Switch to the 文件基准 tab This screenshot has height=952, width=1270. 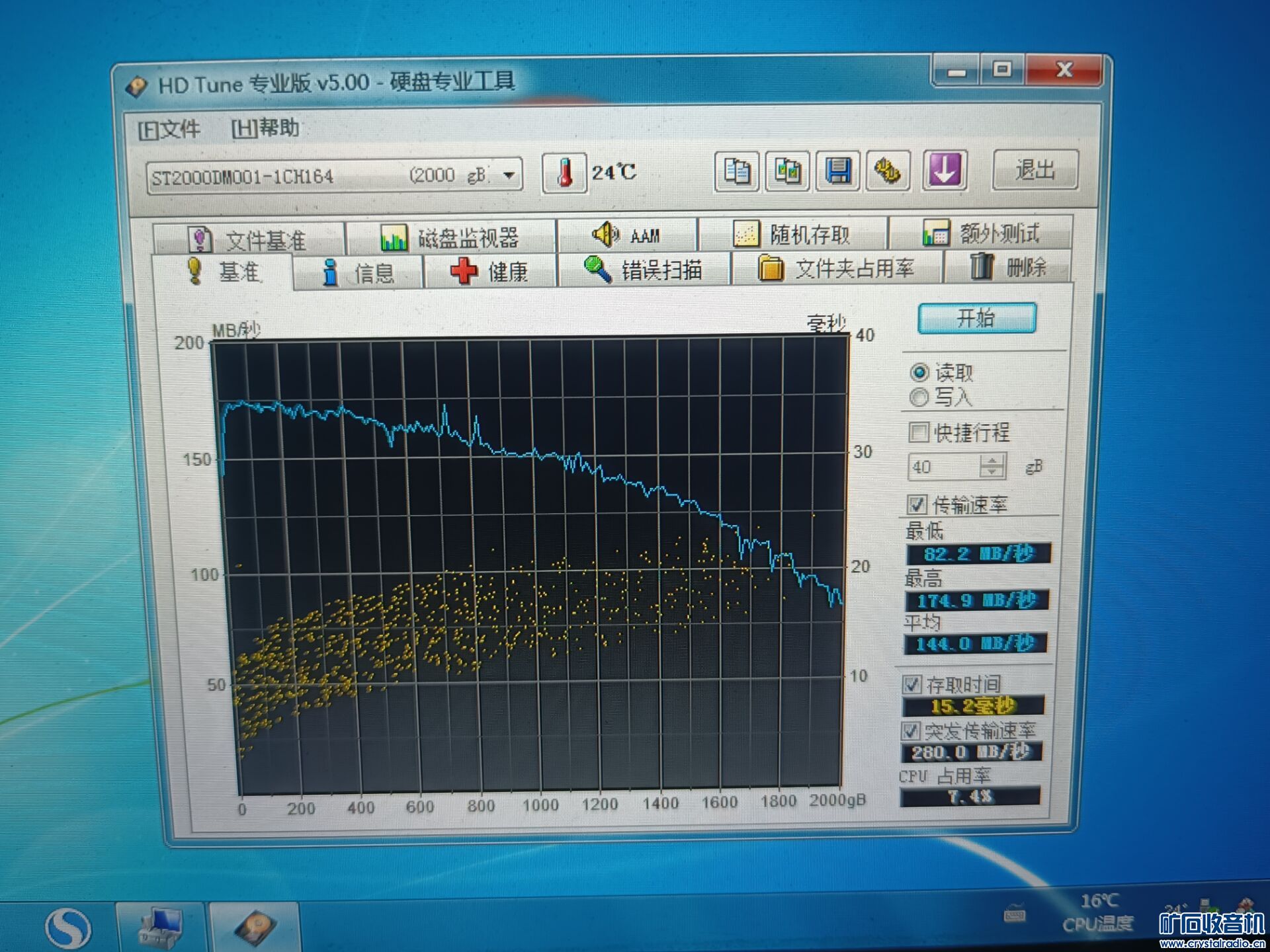[x=249, y=239]
